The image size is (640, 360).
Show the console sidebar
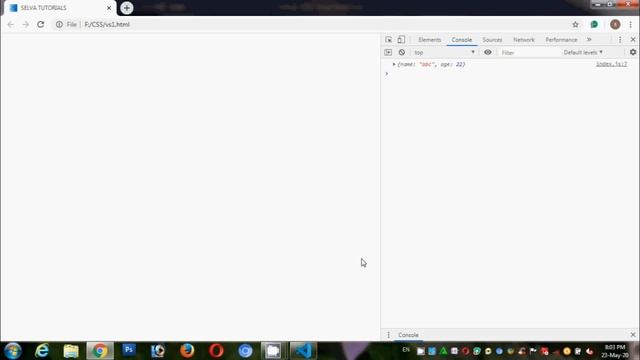(x=388, y=52)
